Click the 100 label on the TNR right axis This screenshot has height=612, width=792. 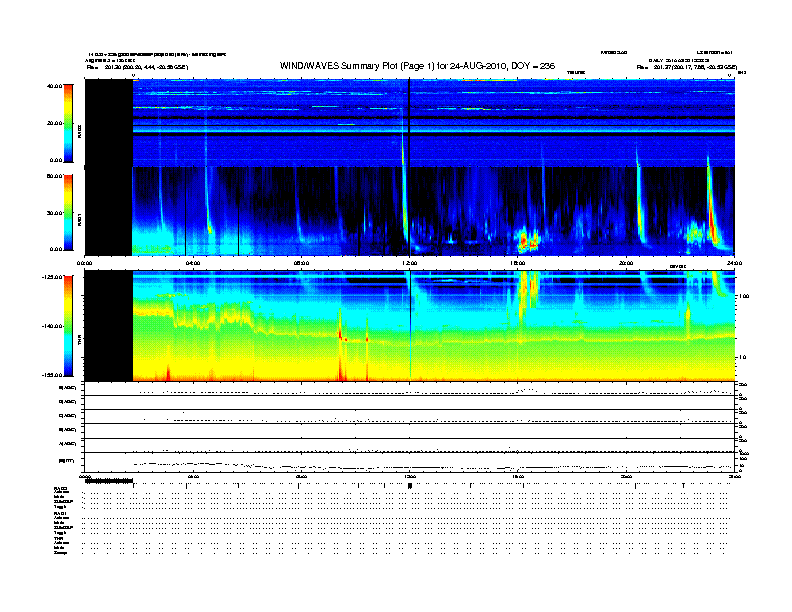coord(744,296)
